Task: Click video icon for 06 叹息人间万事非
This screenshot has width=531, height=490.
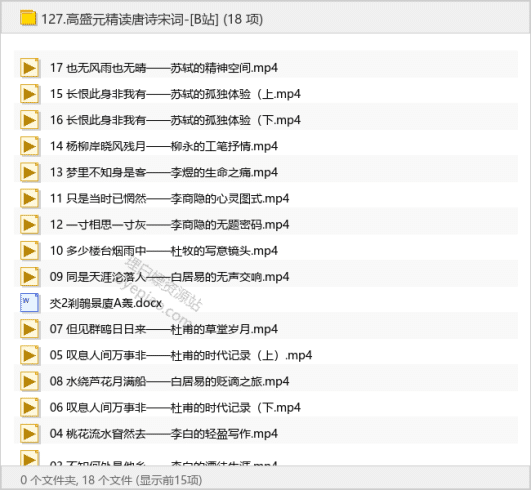Action: pos(29,407)
